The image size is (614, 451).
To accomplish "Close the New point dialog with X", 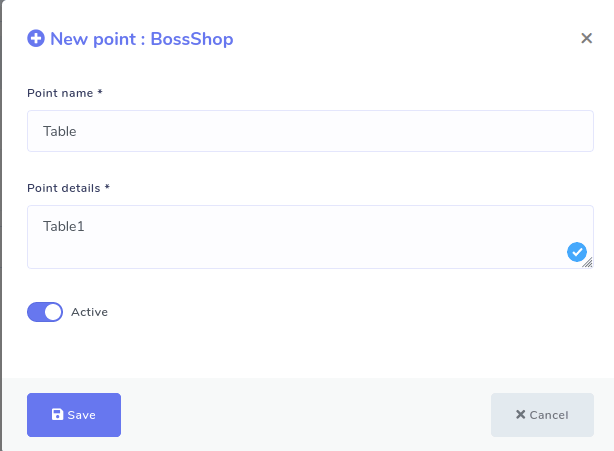I will pyautogui.click(x=587, y=39).
